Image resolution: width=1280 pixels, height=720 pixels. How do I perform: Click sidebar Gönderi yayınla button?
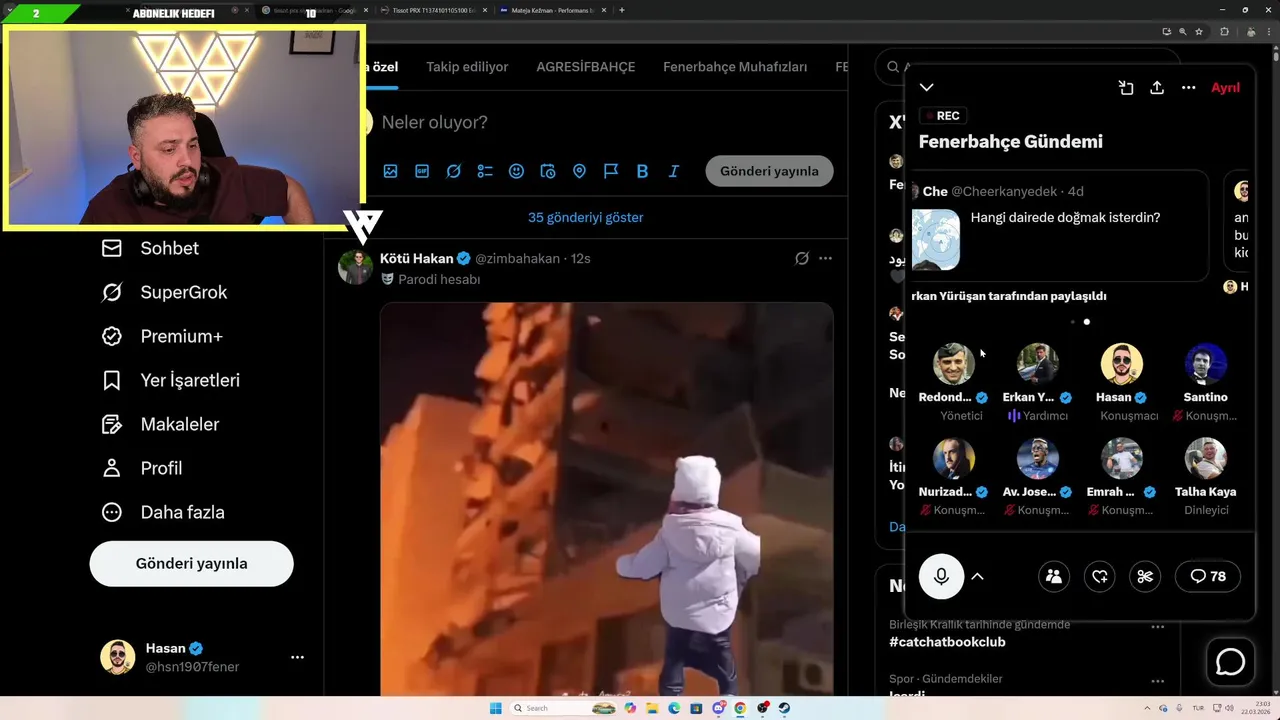click(191, 564)
